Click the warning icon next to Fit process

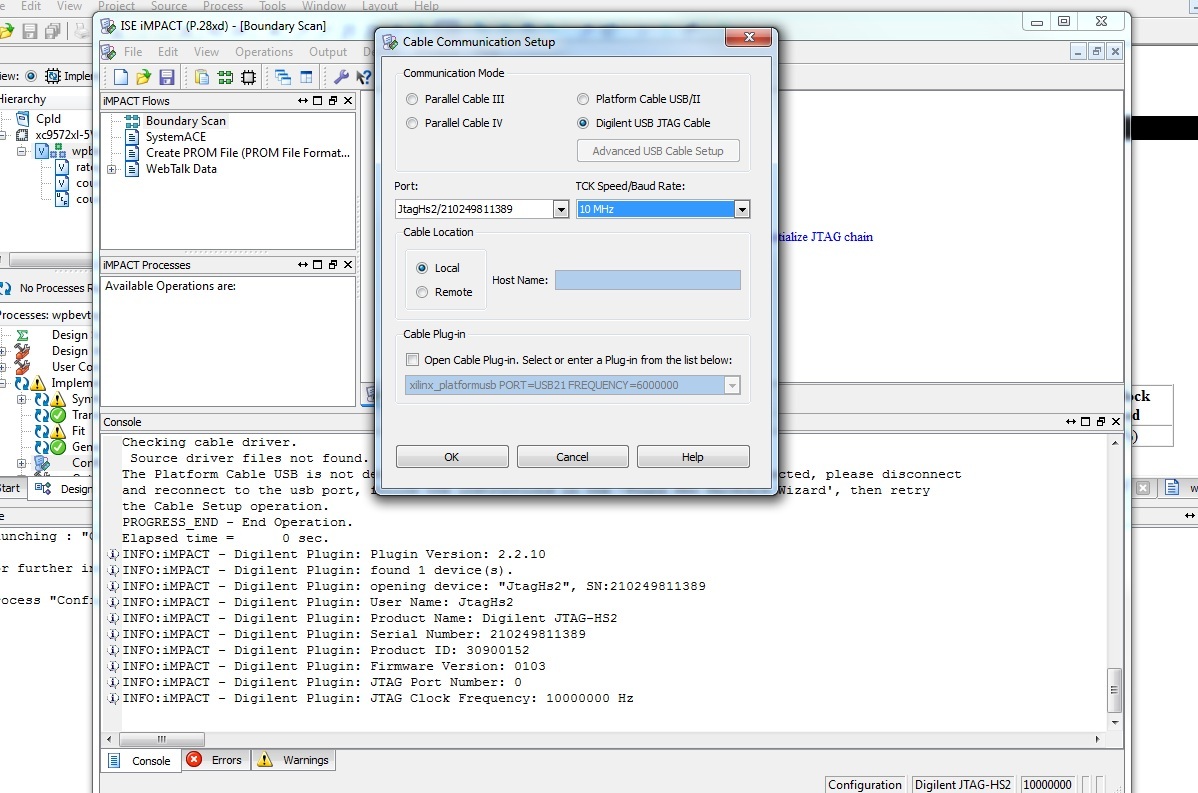(58, 431)
